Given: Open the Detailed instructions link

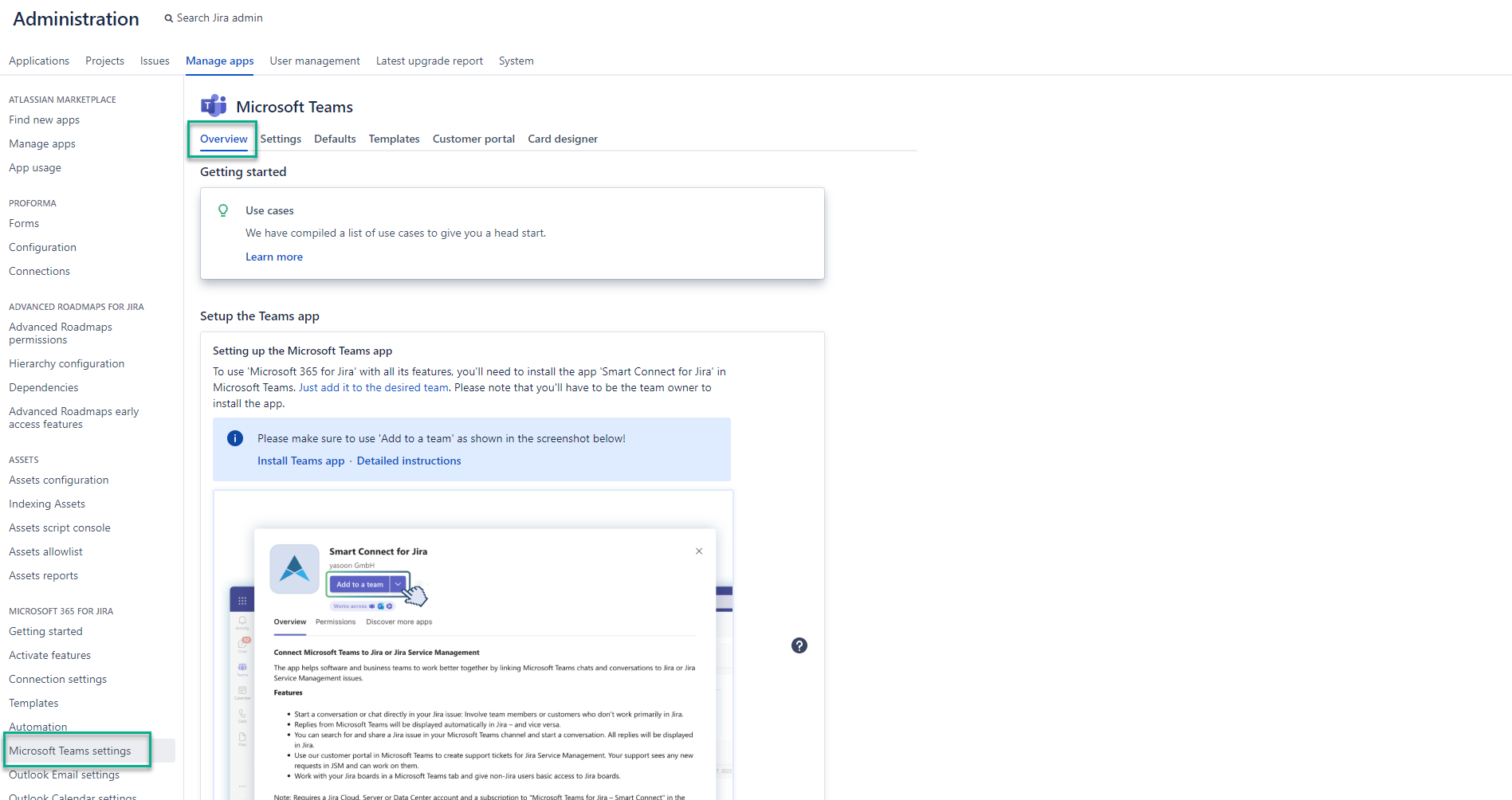Looking at the screenshot, I should (409, 461).
